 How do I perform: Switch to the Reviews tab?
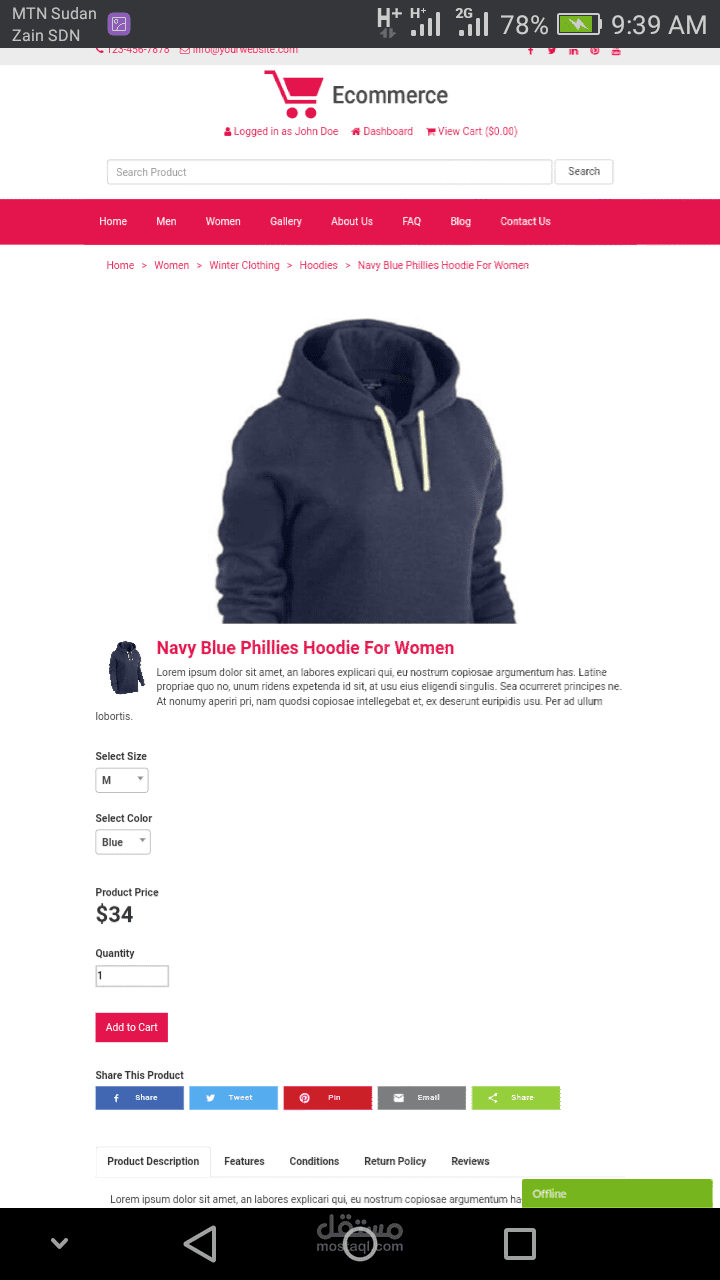tap(470, 1162)
